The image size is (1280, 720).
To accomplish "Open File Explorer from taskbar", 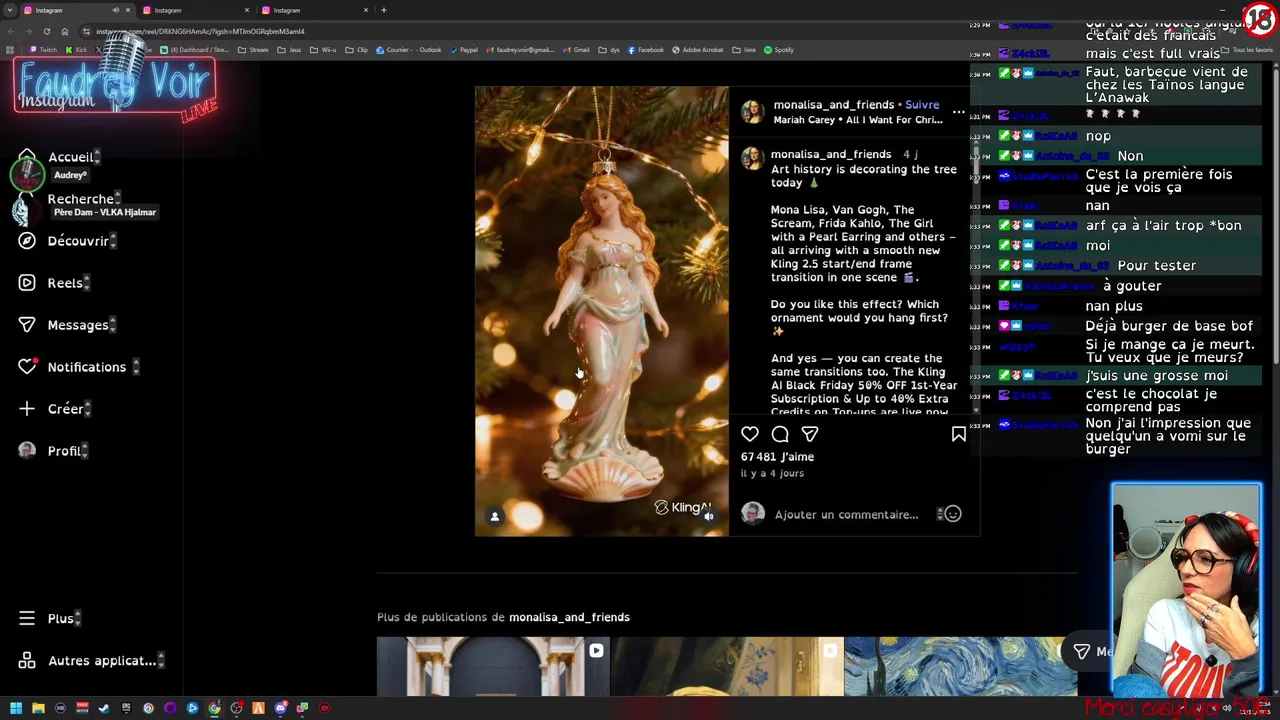I will click(x=38, y=708).
